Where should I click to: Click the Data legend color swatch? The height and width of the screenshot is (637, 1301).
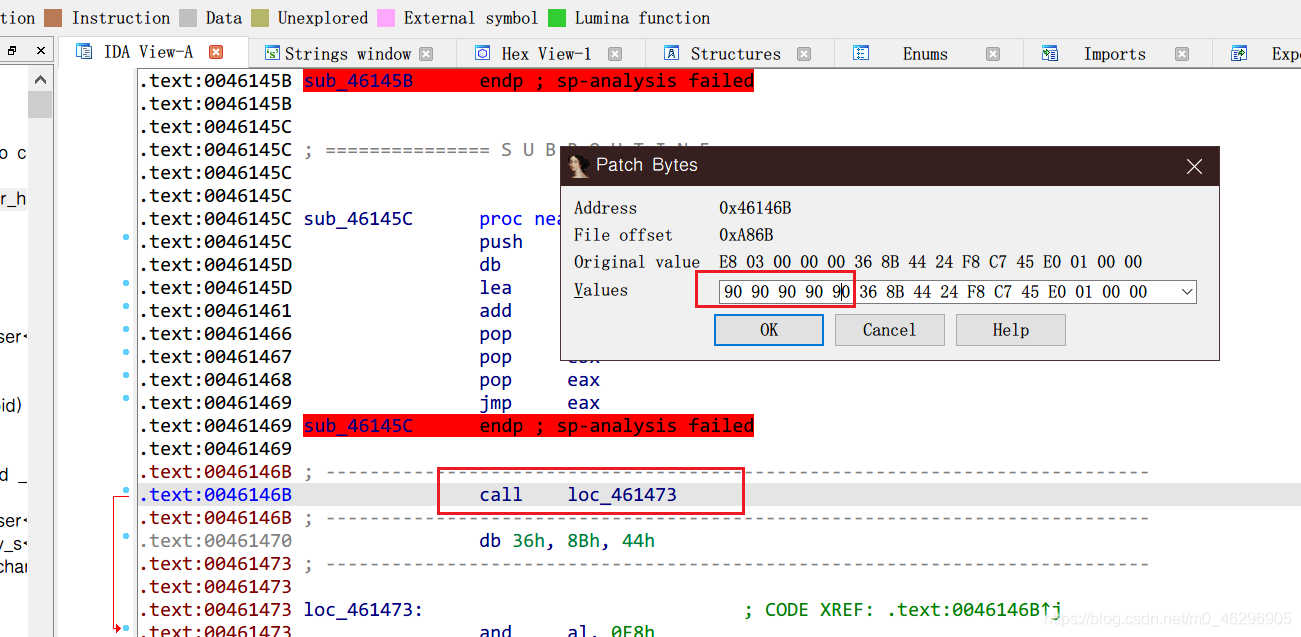click(188, 18)
